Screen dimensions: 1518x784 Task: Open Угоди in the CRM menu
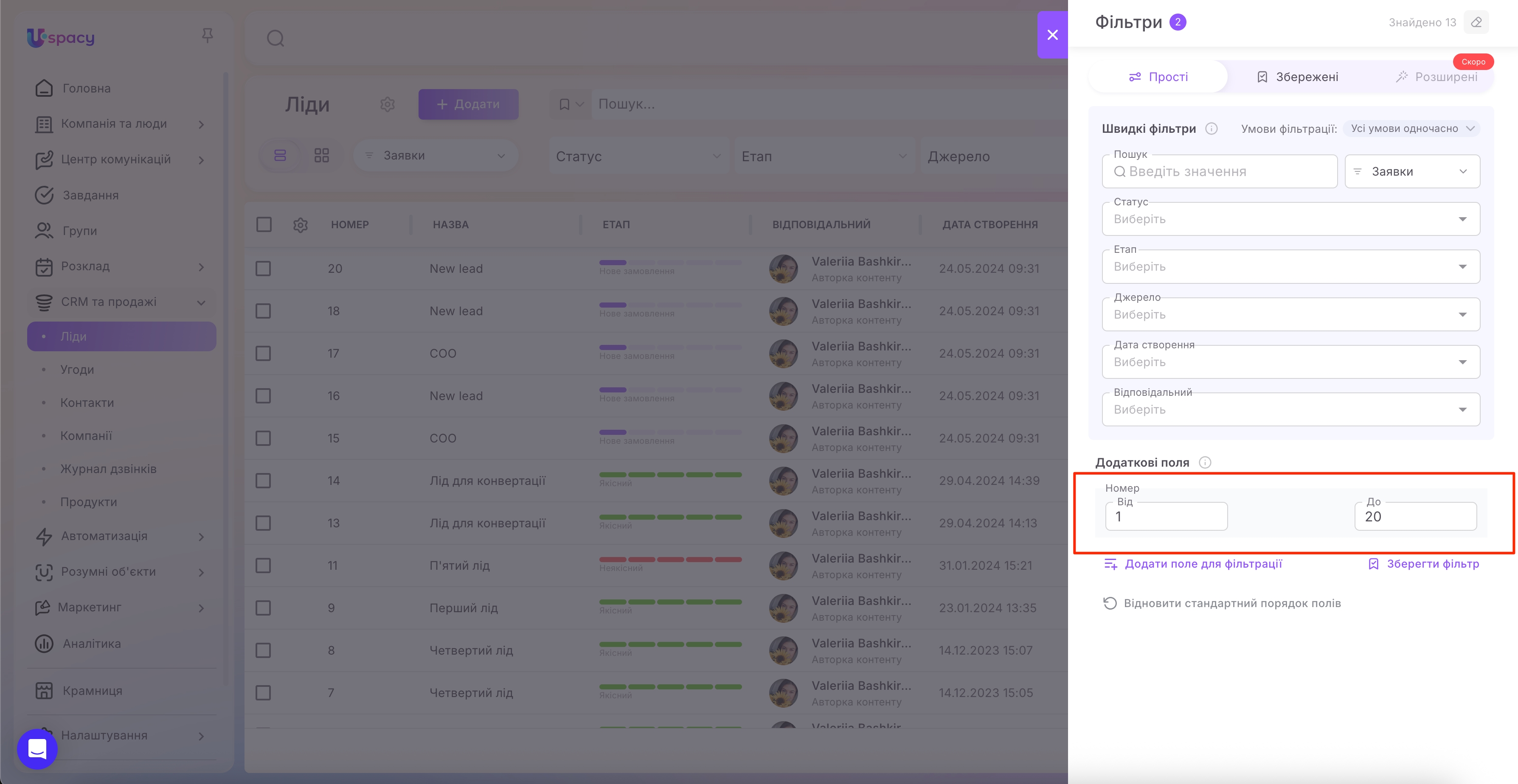click(77, 370)
